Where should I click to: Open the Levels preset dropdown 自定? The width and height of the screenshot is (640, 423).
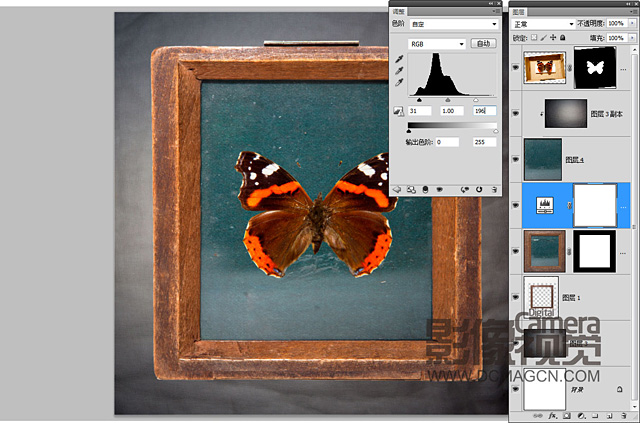pyautogui.click(x=454, y=24)
